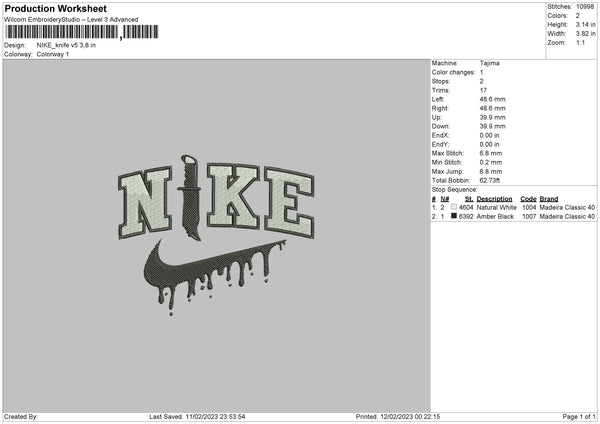Click the Description column header
The height and width of the screenshot is (424, 600).
494,199
